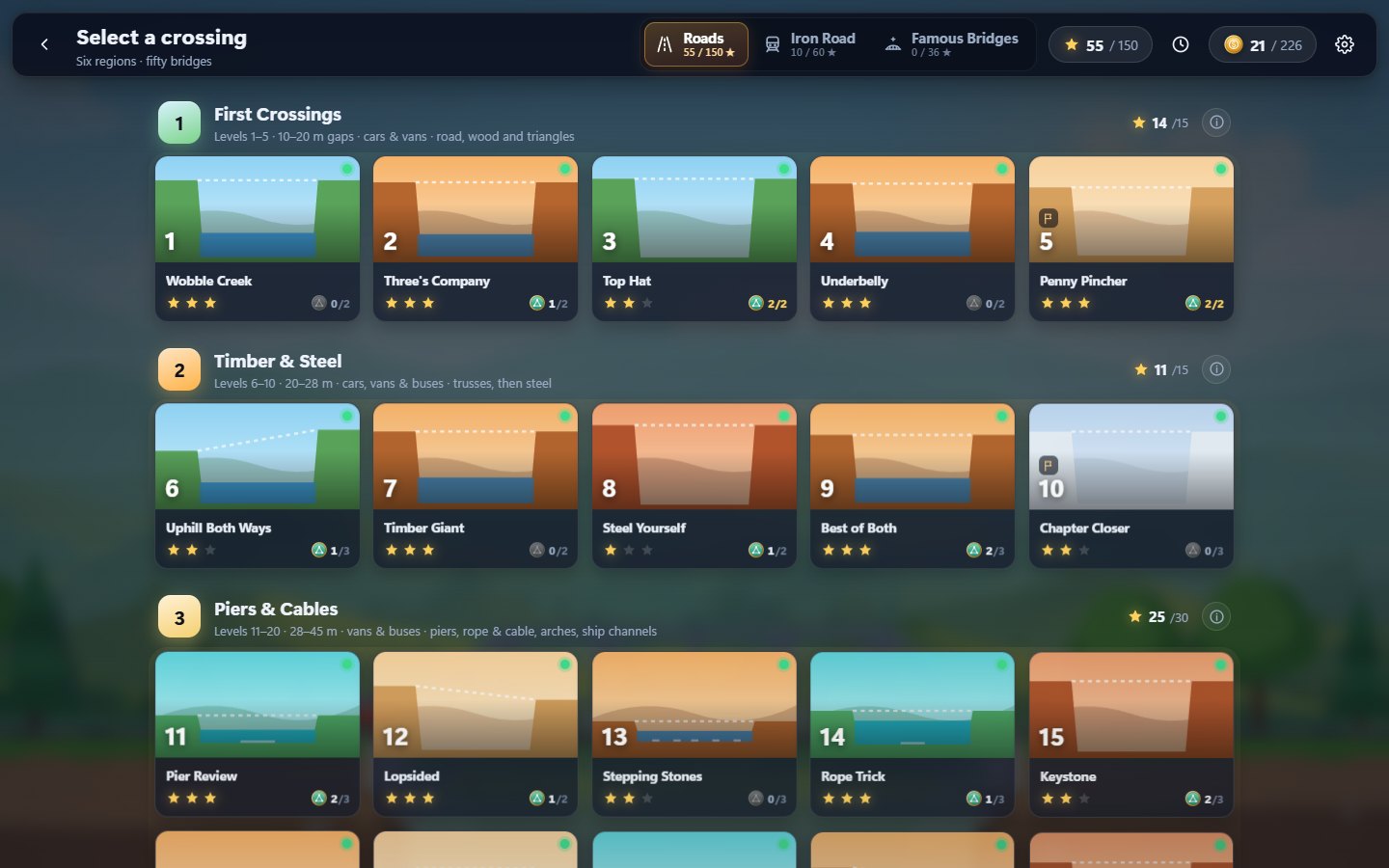Click the info icon for Piers & Cables
1389x868 pixels.
click(1217, 617)
